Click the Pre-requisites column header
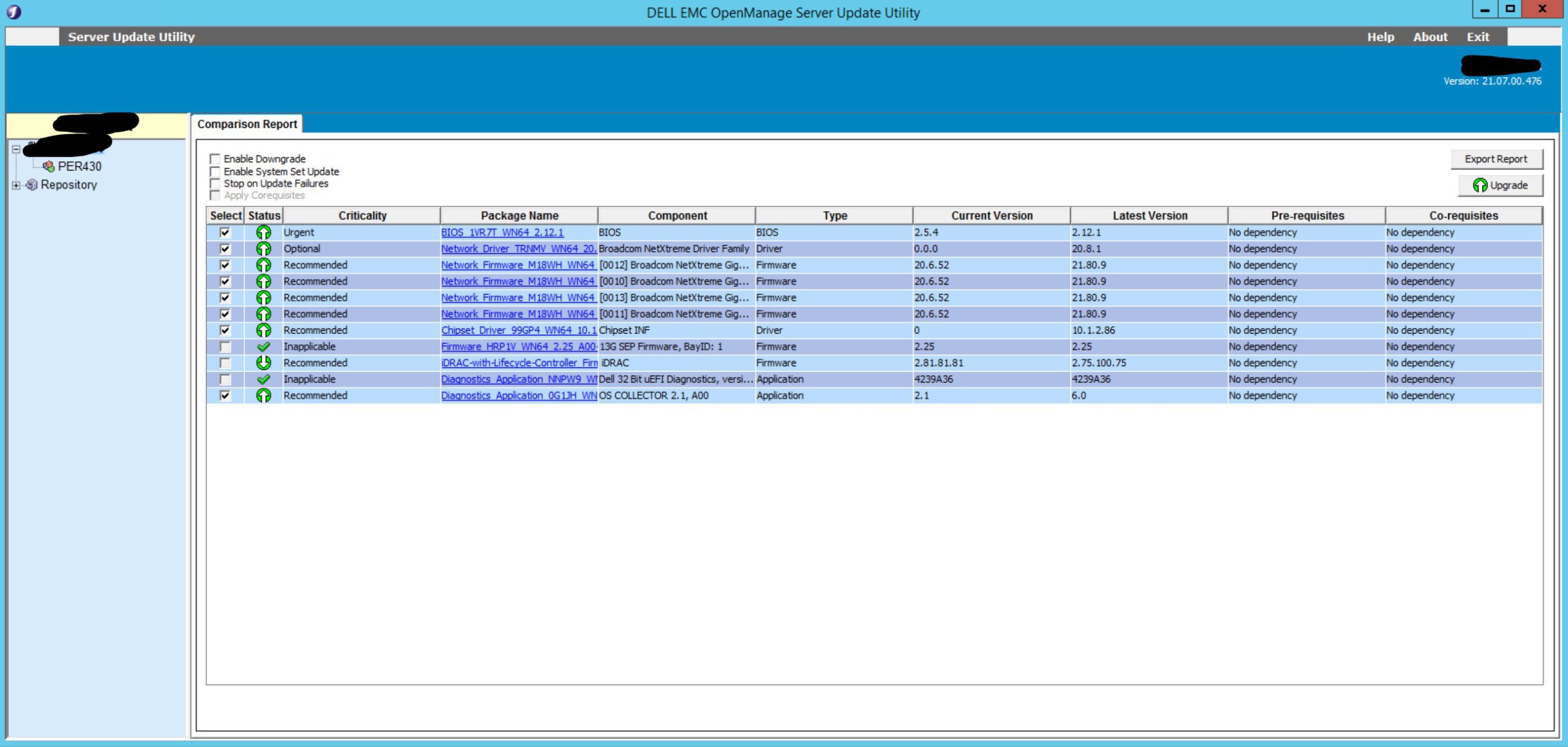The width and height of the screenshot is (1568, 747). pos(1306,216)
